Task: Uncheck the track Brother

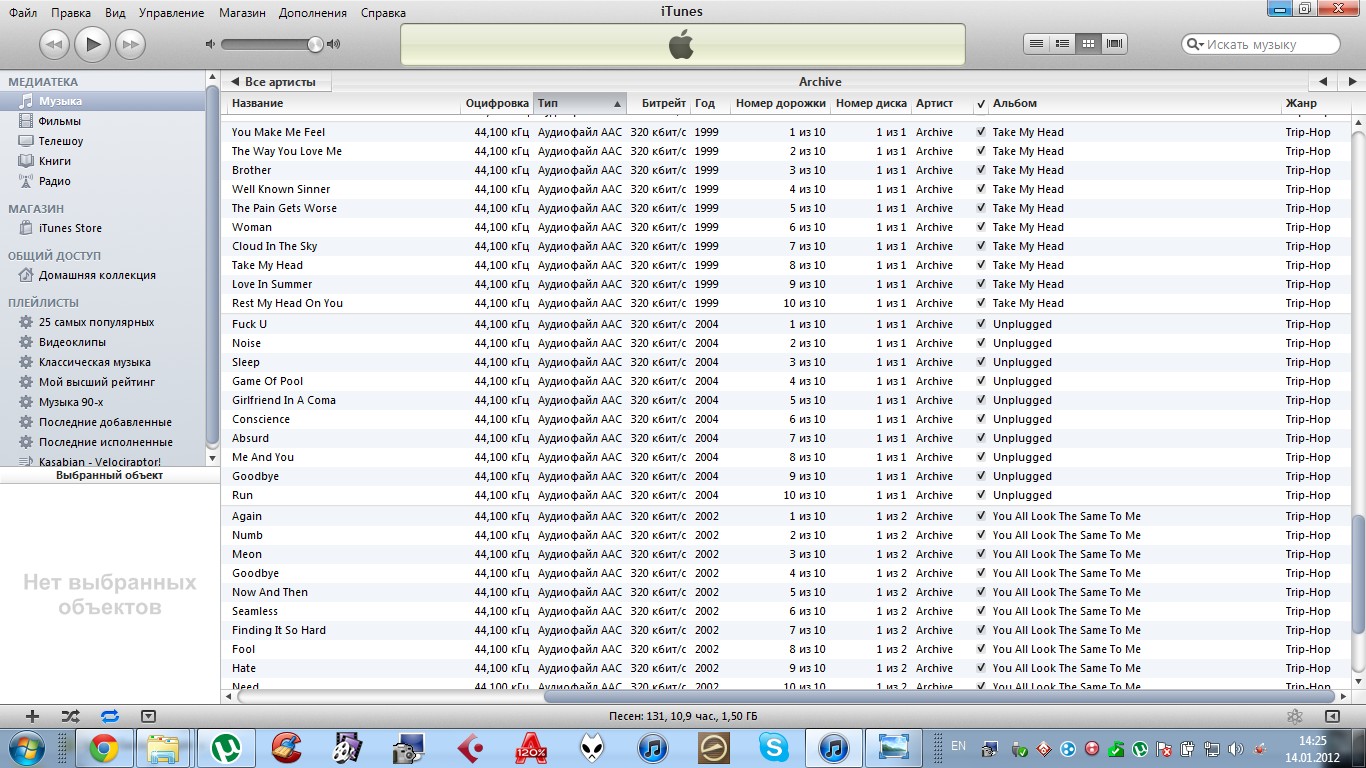Action: [981, 170]
